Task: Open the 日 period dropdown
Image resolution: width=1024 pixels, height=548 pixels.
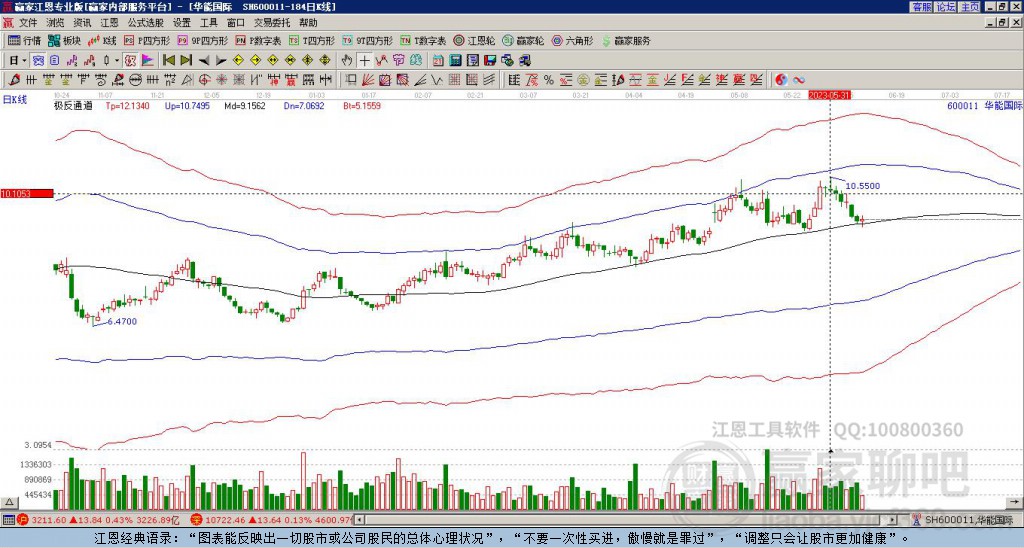Action: point(18,61)
